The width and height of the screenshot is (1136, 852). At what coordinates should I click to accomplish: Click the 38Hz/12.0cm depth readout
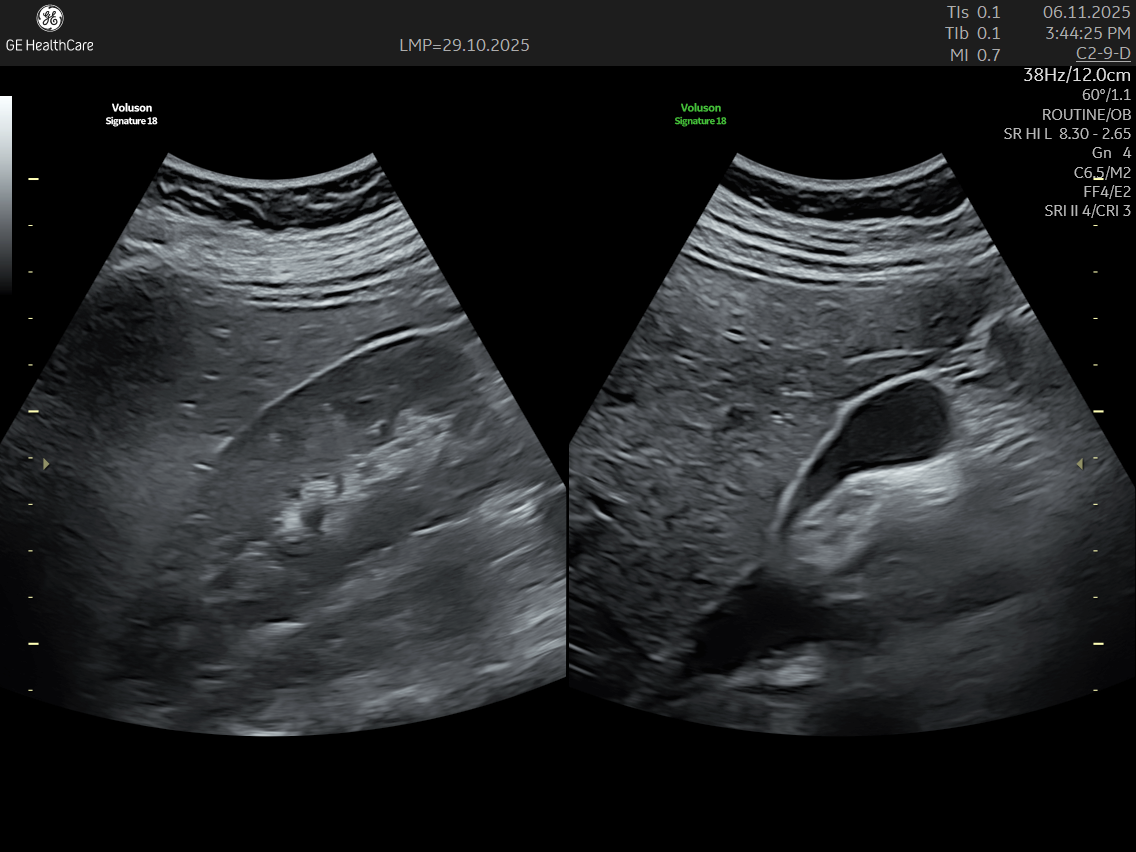[1077, 75]
